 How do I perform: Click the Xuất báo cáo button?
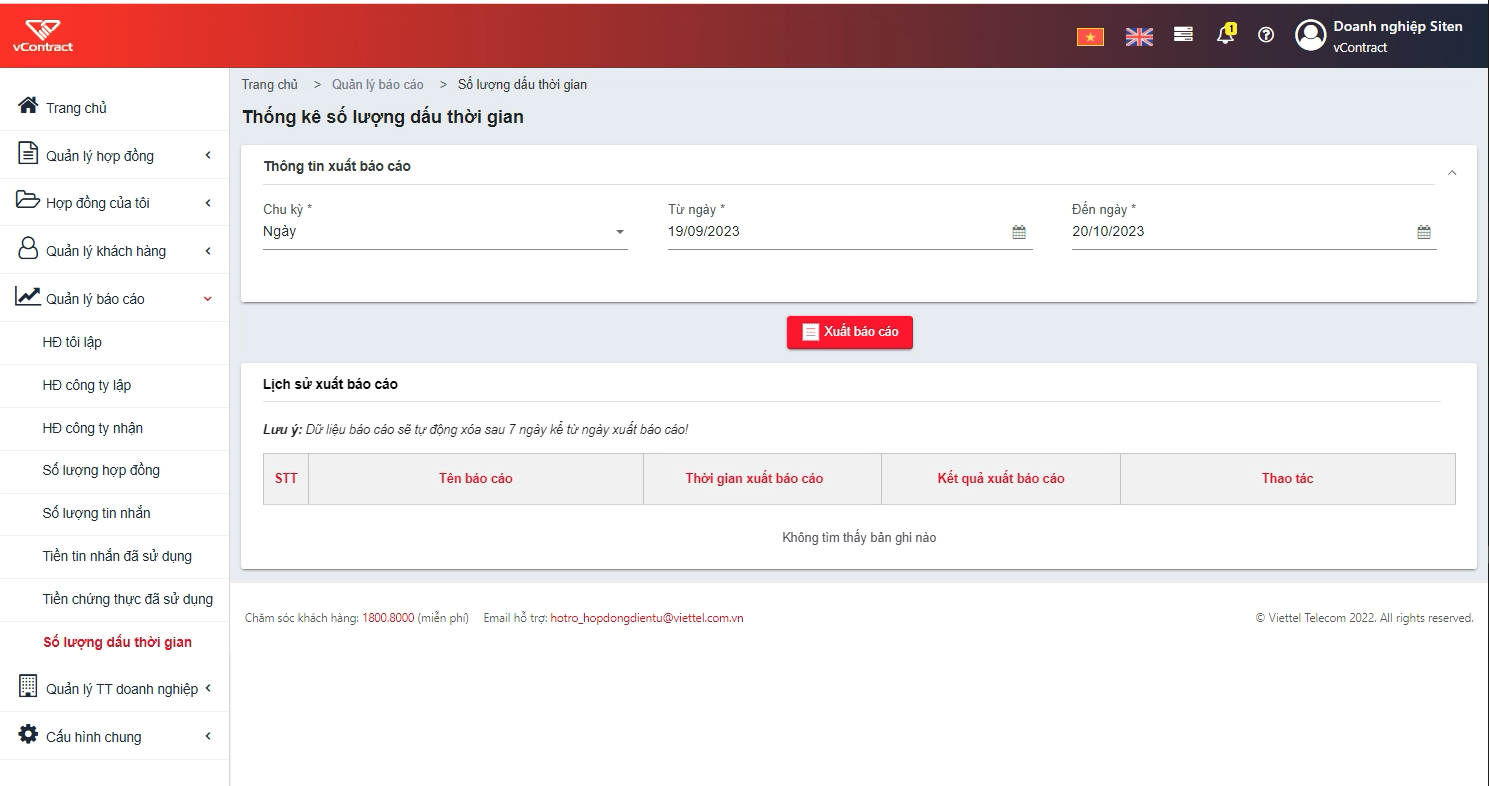tap(850, 332)
